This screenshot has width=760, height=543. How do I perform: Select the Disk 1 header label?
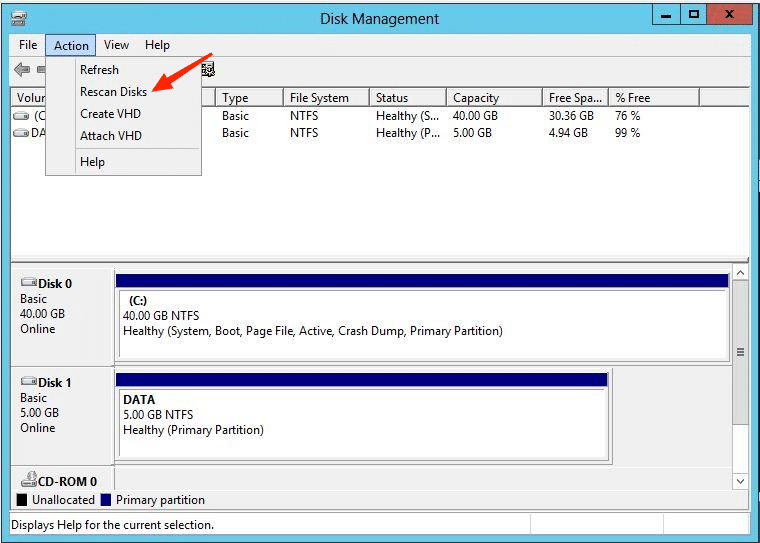(55, 383)
